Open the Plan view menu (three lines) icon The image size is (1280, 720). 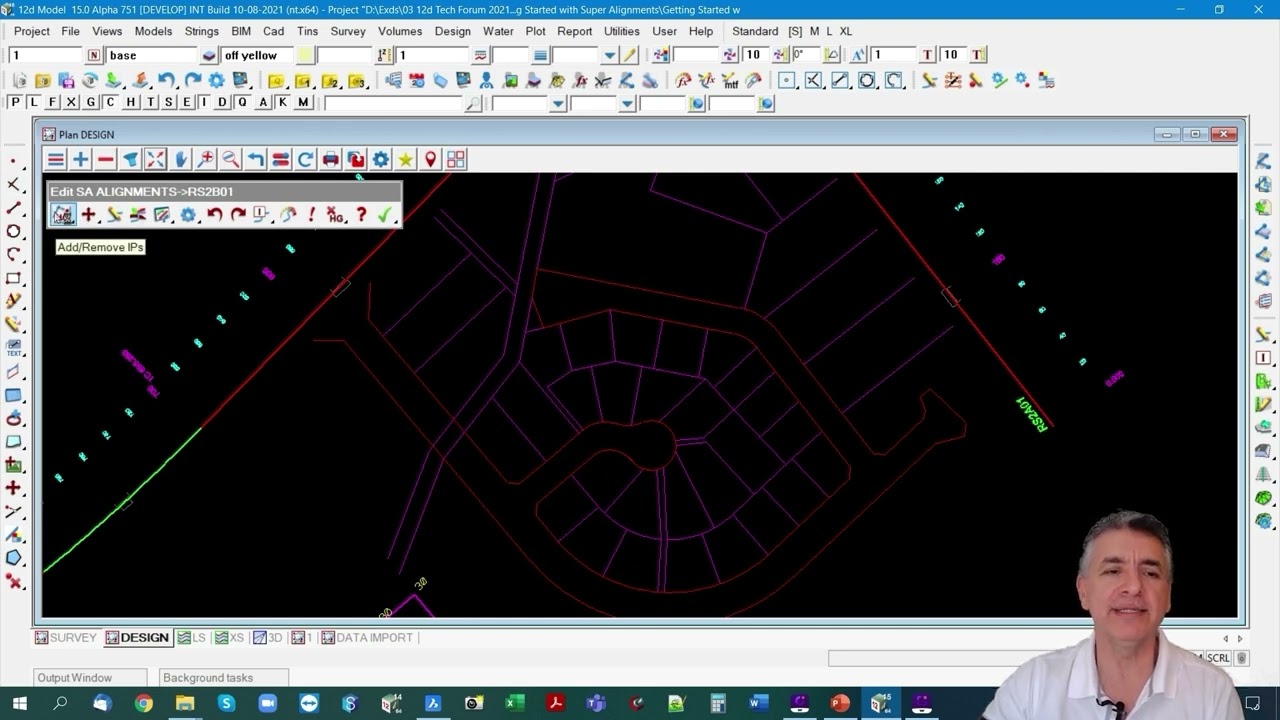56,160
